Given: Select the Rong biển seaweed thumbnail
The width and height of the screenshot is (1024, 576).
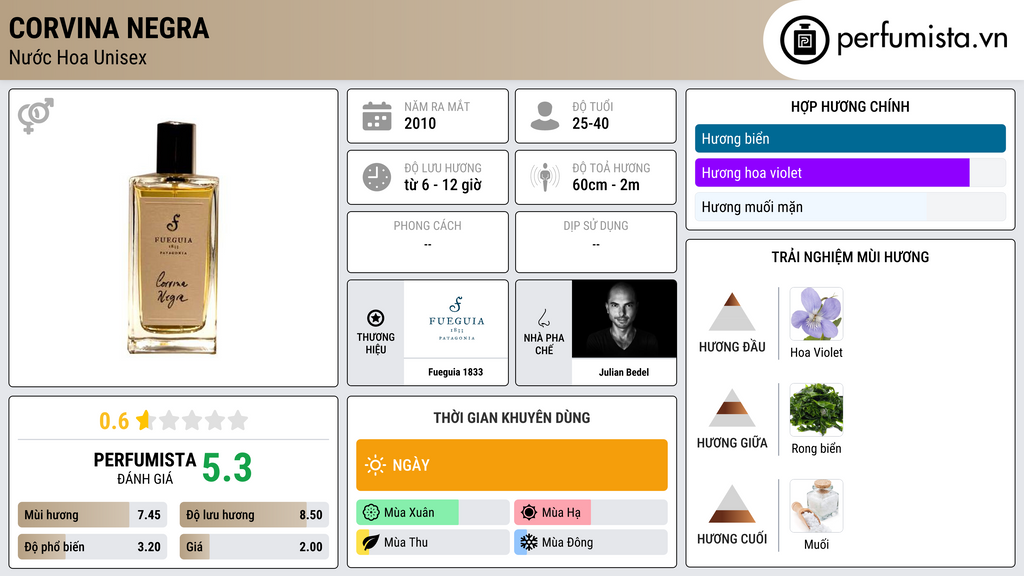Looking at the screenshot, I should pyautogui.click(x=816, y=410).
